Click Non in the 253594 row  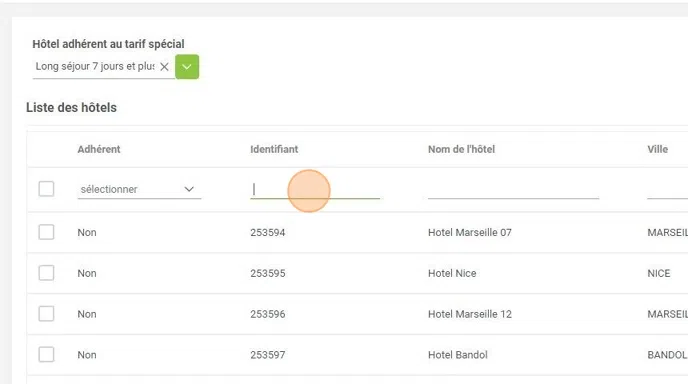click(x=87, y=233)
